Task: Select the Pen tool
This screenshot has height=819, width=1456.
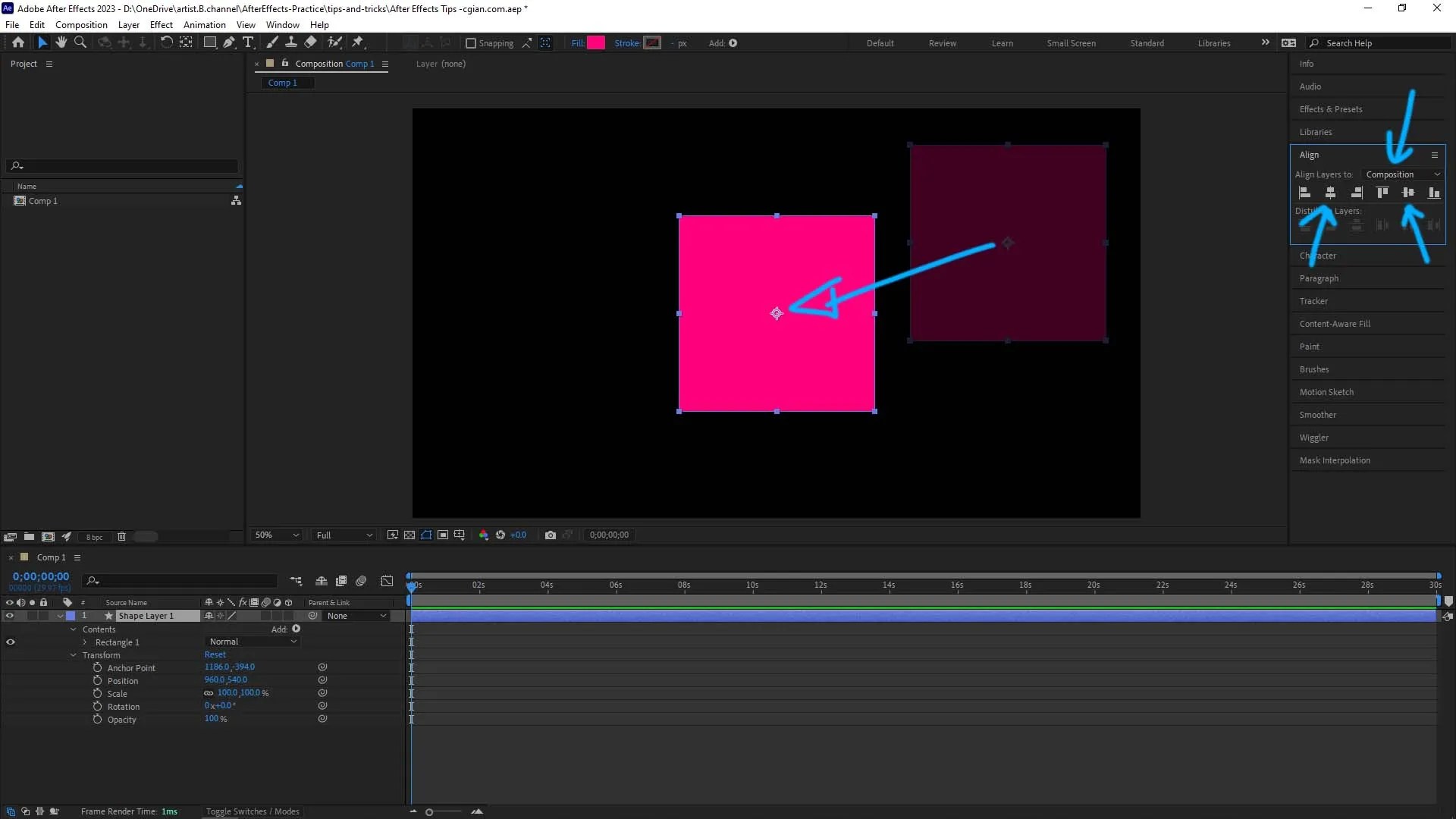Action: click(229, 42)
